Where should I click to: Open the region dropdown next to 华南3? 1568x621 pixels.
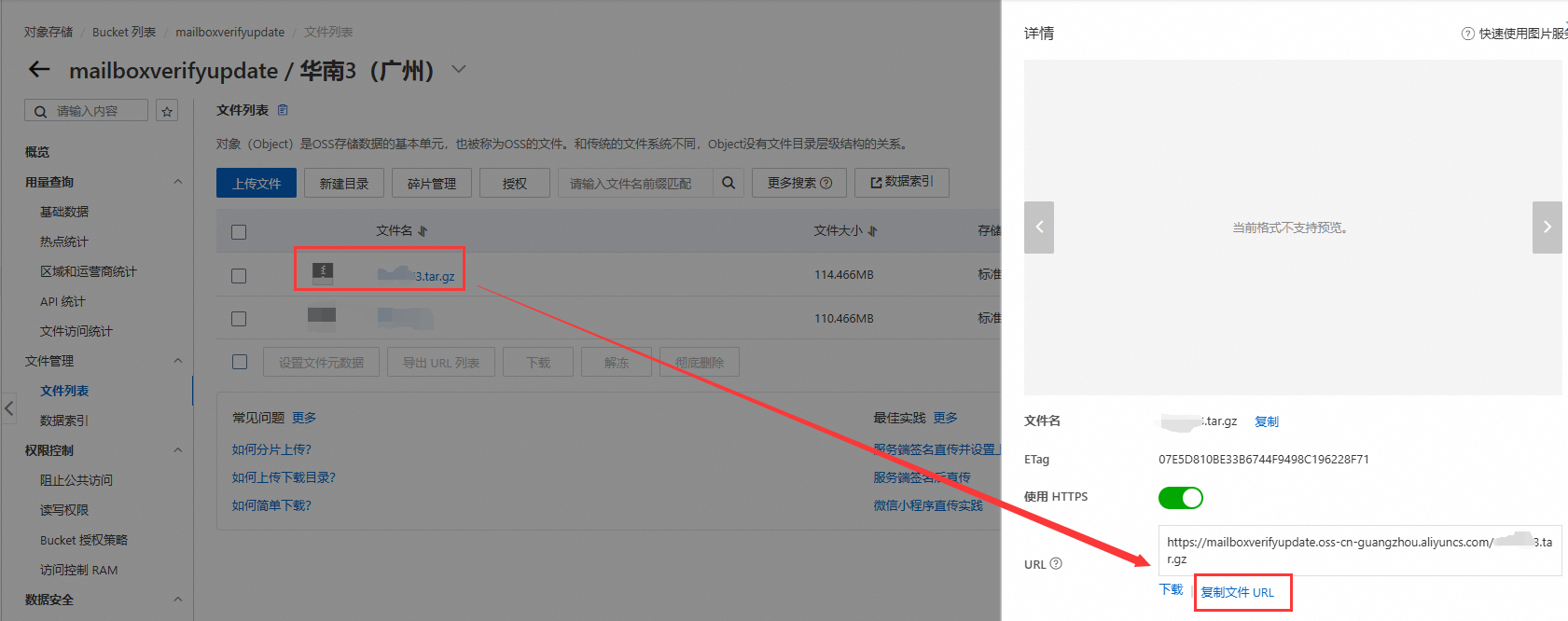pos(459,70)
